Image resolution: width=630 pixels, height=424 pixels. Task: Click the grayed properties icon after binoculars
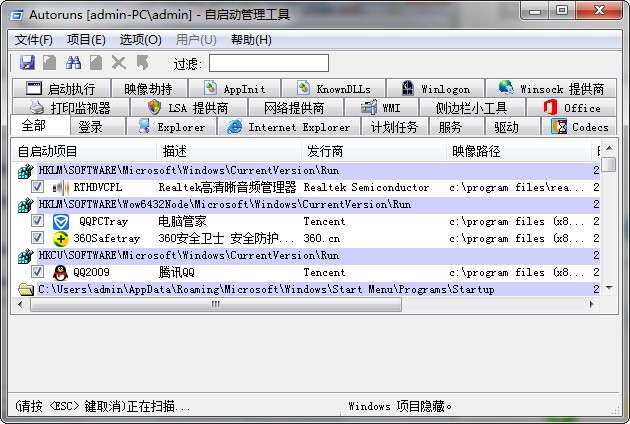coord(96,63)
